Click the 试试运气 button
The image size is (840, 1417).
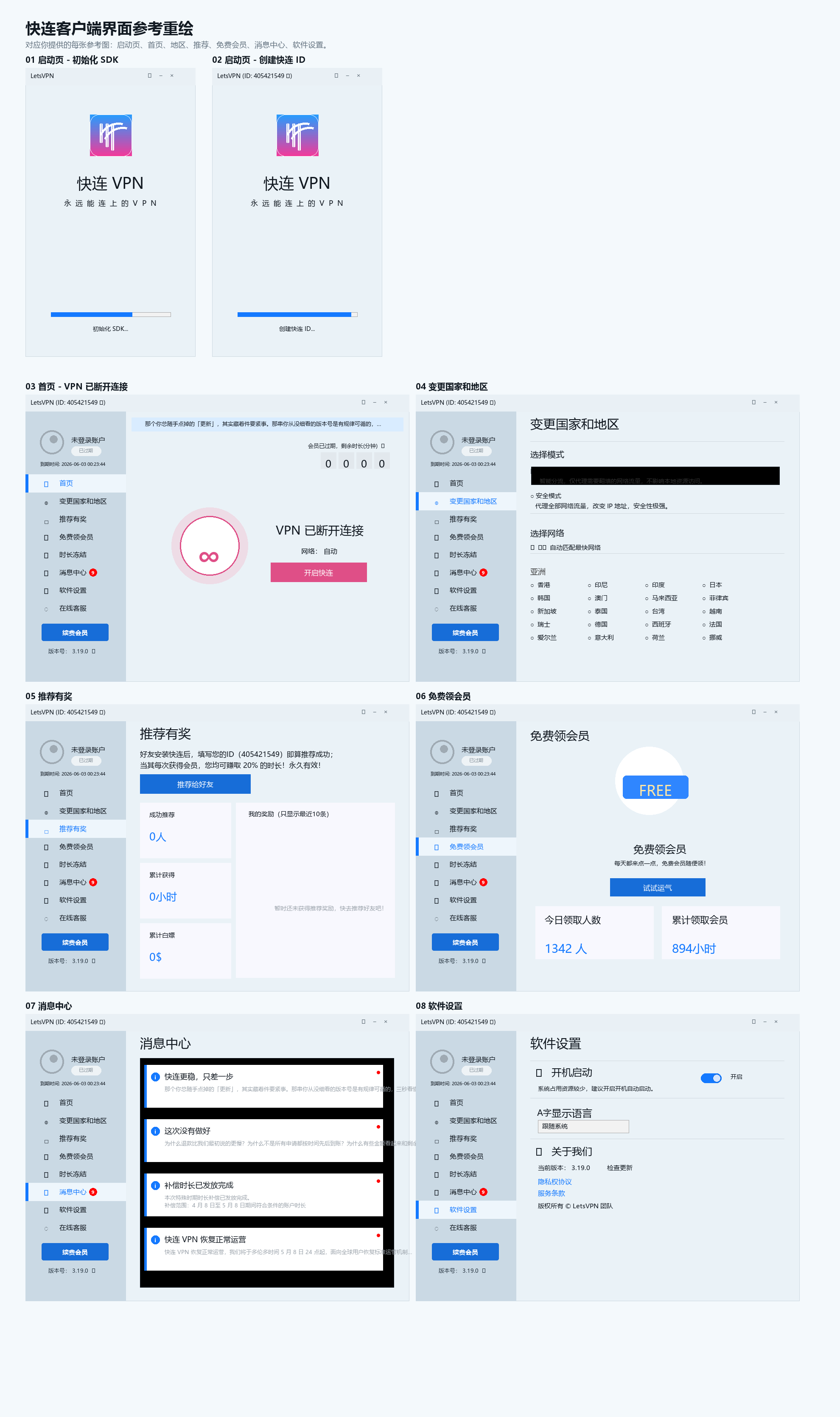tap(657, 888)
